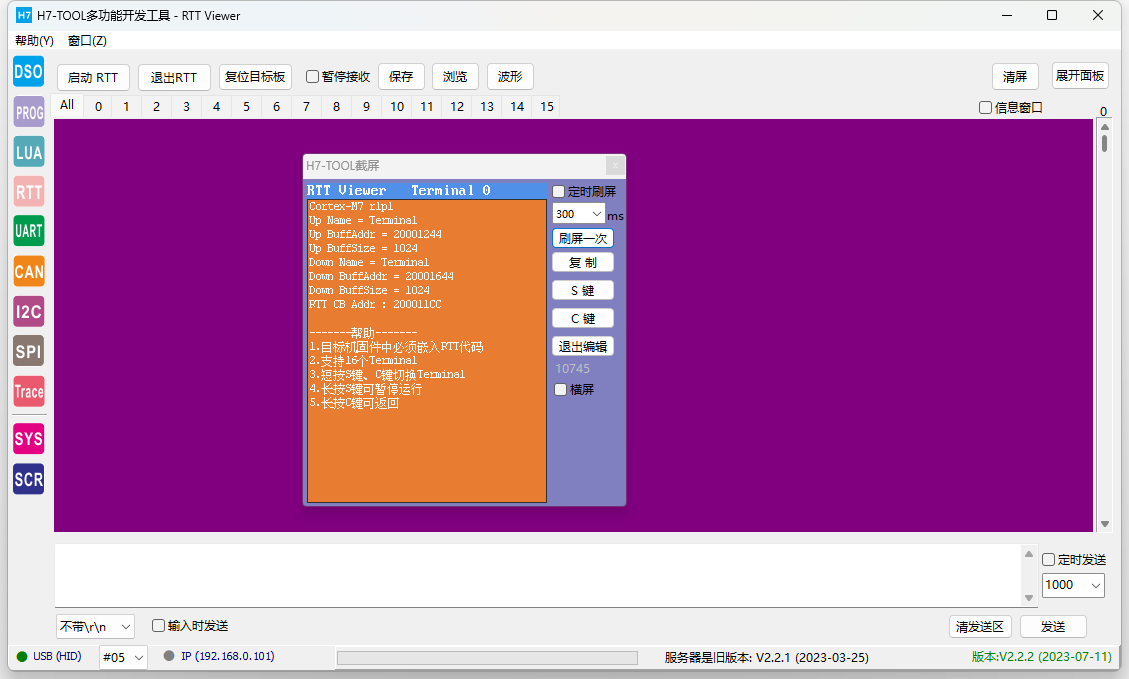Close the H7-TOOL截屏 dialog
This screenshot has width=1129, height=679.
point(615,166)
